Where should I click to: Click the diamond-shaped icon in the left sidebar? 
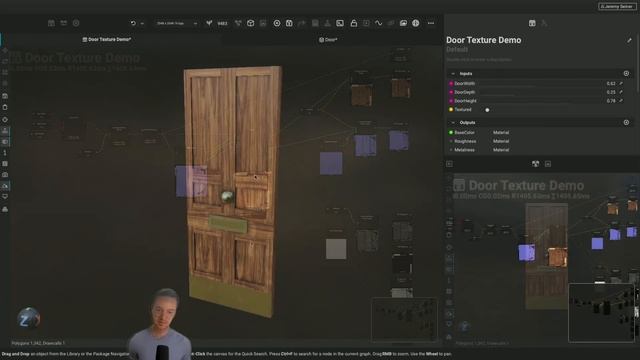(5, 120)
